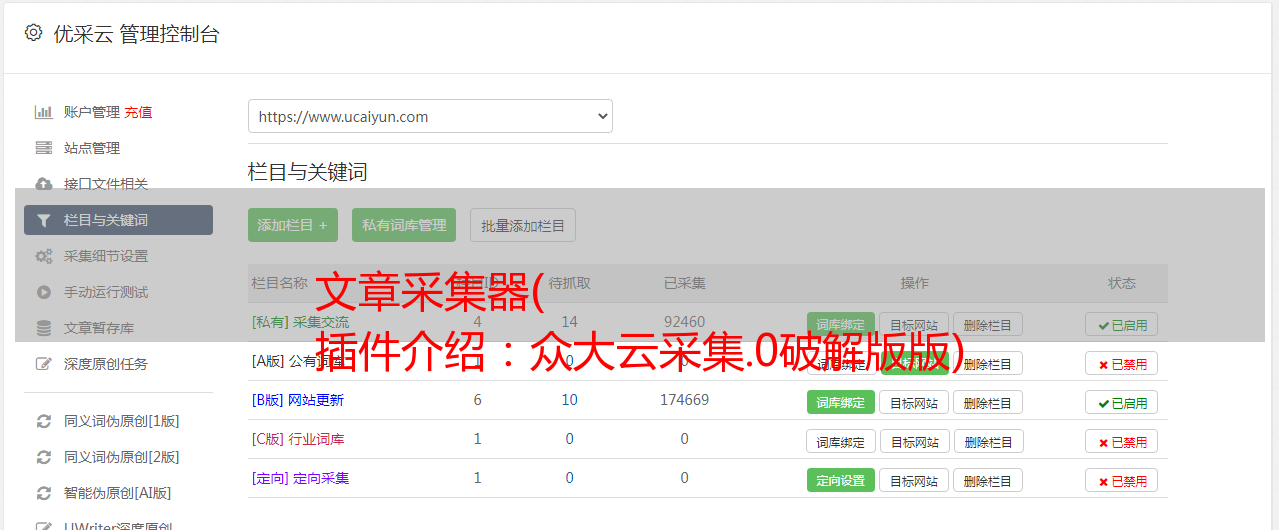1279x530 pixels.
Task: Click the count 6 in the 网站更新 row
Action: (478, 400)
